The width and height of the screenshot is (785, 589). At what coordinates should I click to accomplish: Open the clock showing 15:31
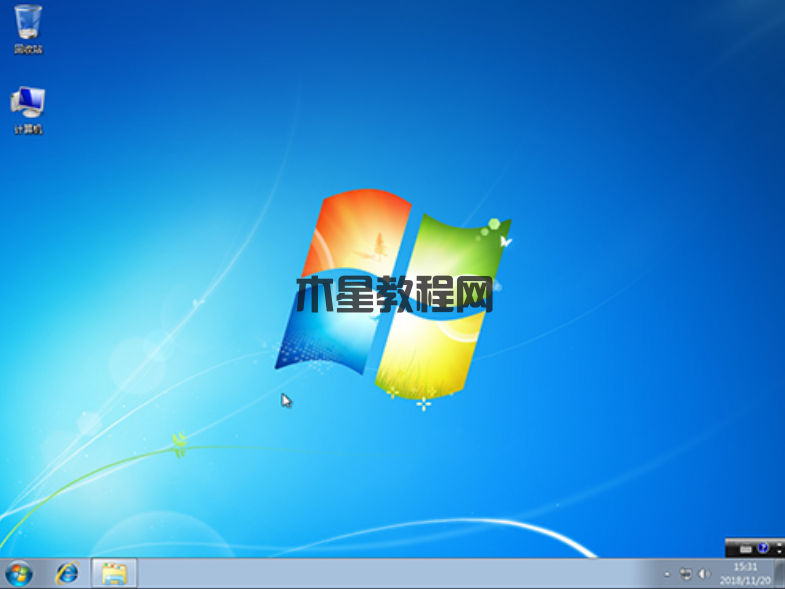745,574
